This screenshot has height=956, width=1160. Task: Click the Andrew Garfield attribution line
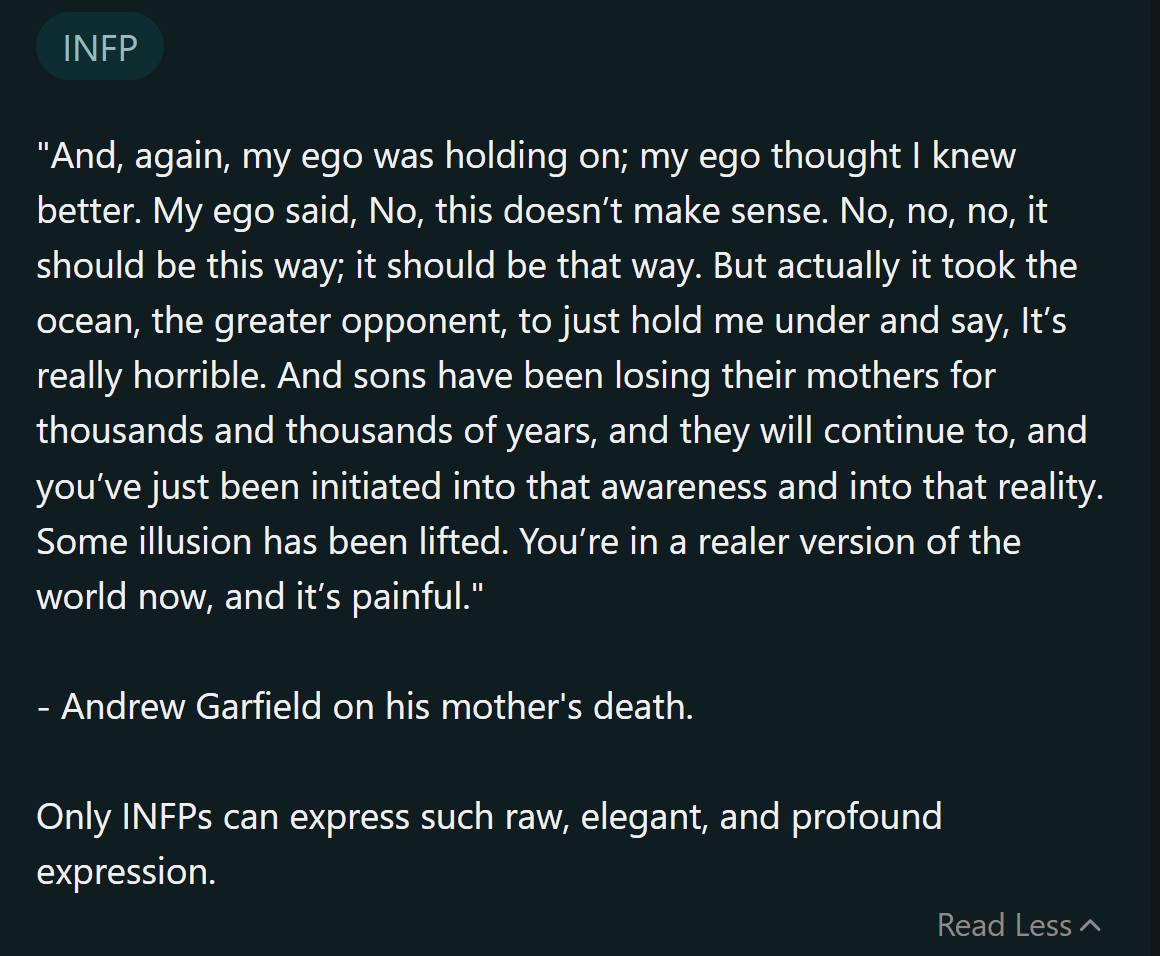click(365, 707)
